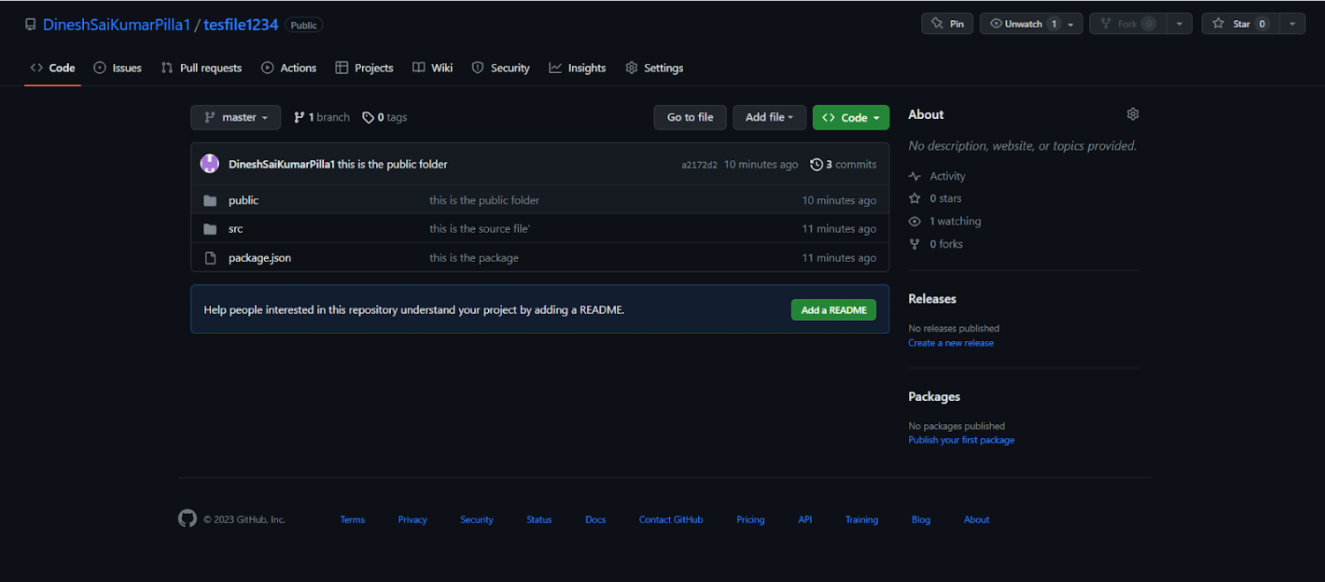The image size is (1325, 582).
Task: Click the Public visibility badge
Action: 304,25
